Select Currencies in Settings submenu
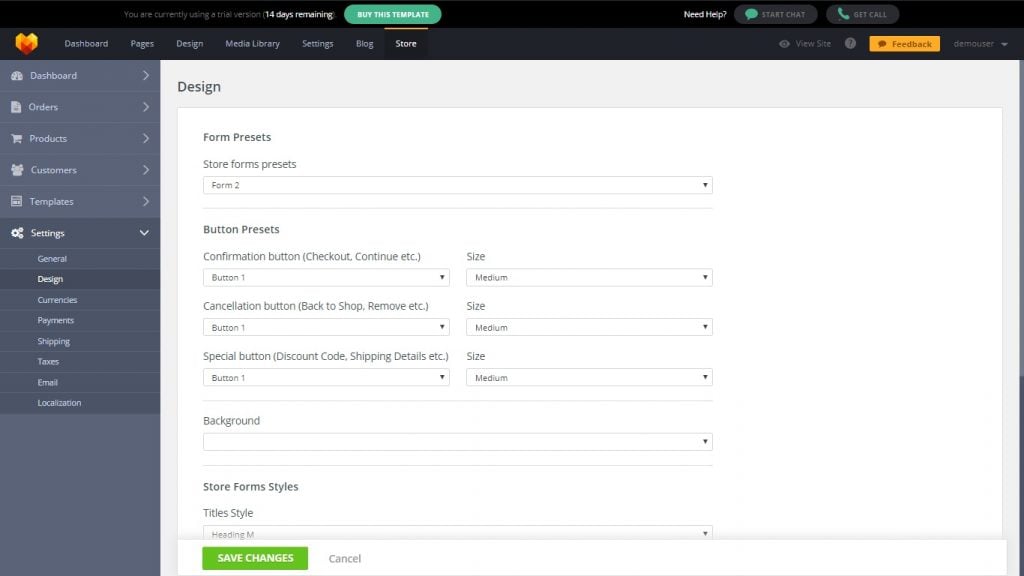Image resolution: width=1024 pixels, height=576 pixels. 57,300
